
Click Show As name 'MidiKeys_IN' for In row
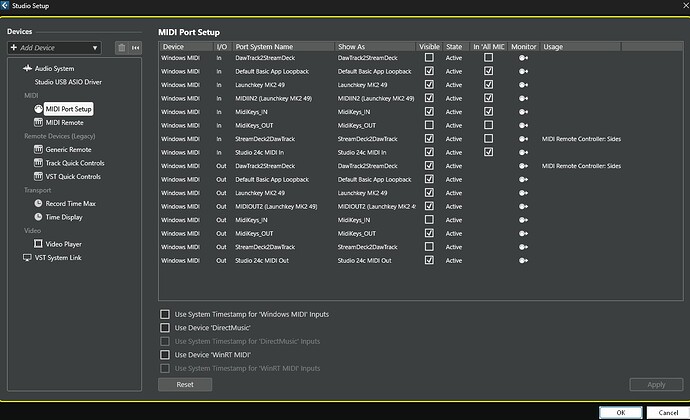coord(354,112)
